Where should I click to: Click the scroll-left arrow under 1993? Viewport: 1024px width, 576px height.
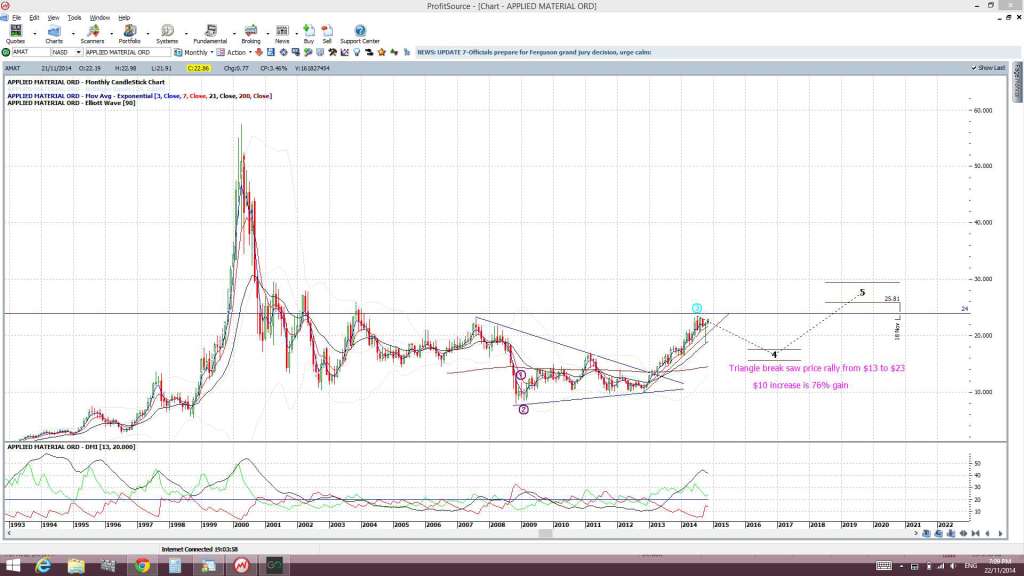[x=9, y=534]
